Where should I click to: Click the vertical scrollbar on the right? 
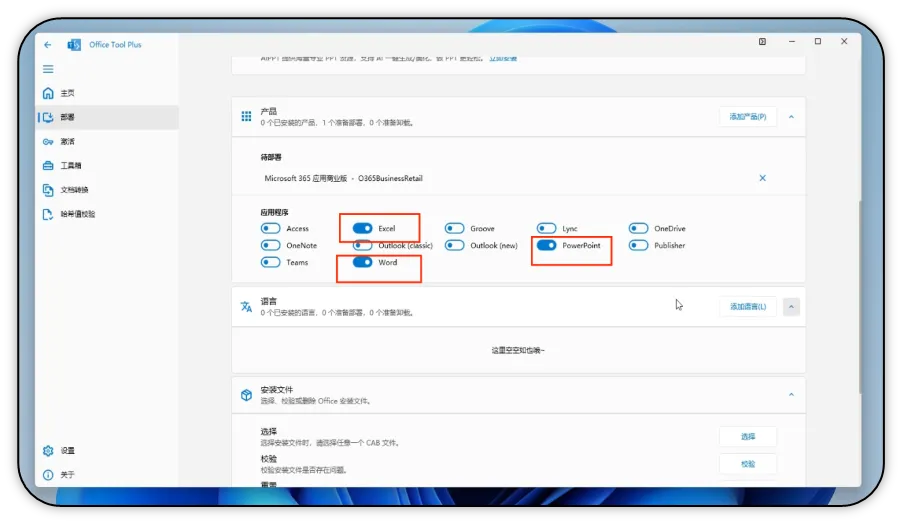[x=860, y=297]
